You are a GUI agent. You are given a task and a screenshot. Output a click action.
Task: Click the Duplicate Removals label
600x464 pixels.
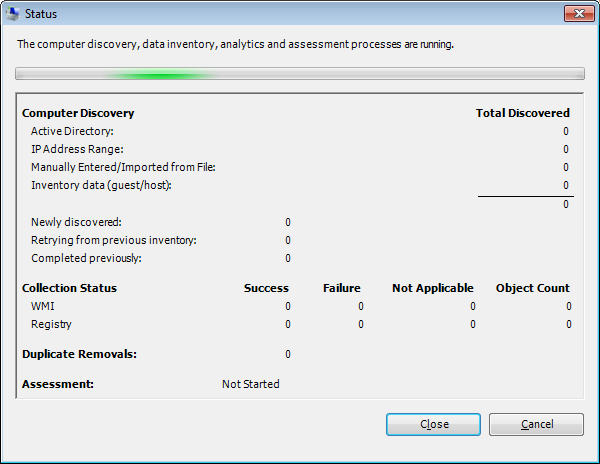point(79,354)
